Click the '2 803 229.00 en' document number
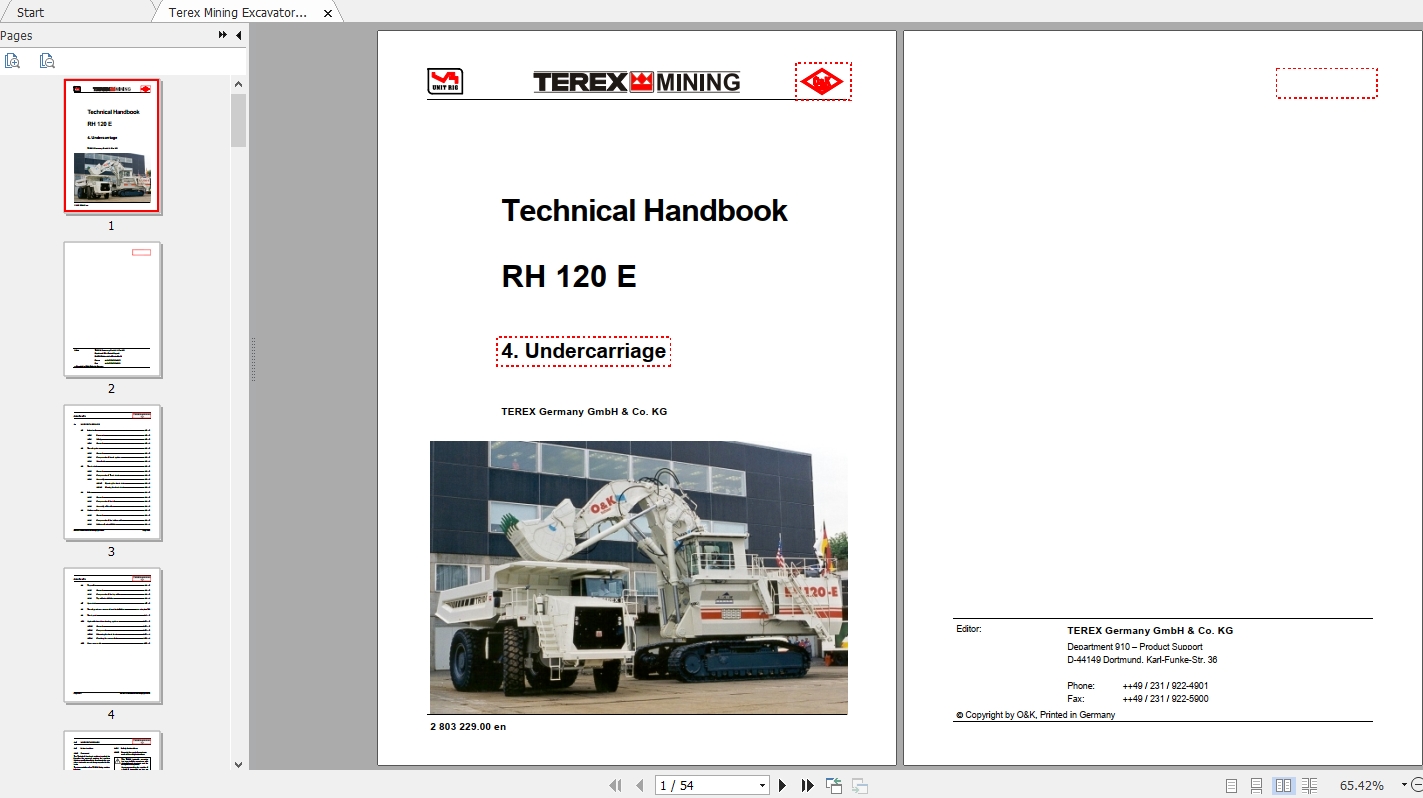Viewport: 1423px width, 798px height. click(x=468, y=726)
